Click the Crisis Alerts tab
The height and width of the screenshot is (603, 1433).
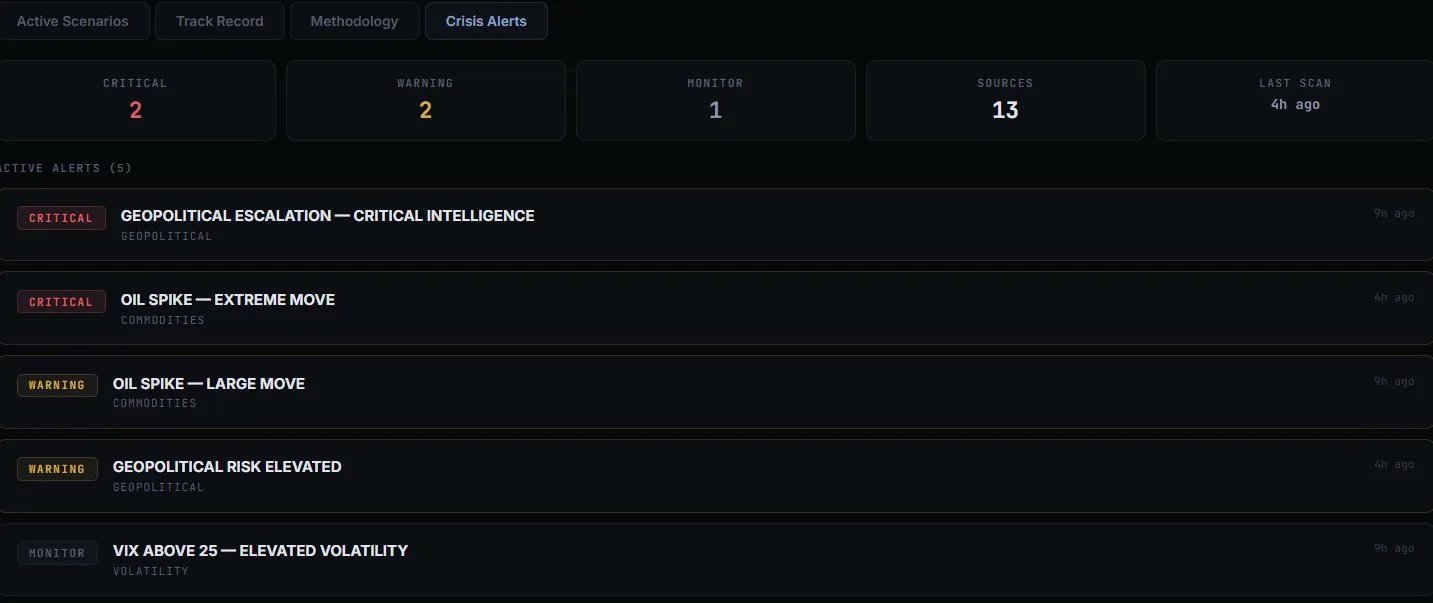coord(486,21)
